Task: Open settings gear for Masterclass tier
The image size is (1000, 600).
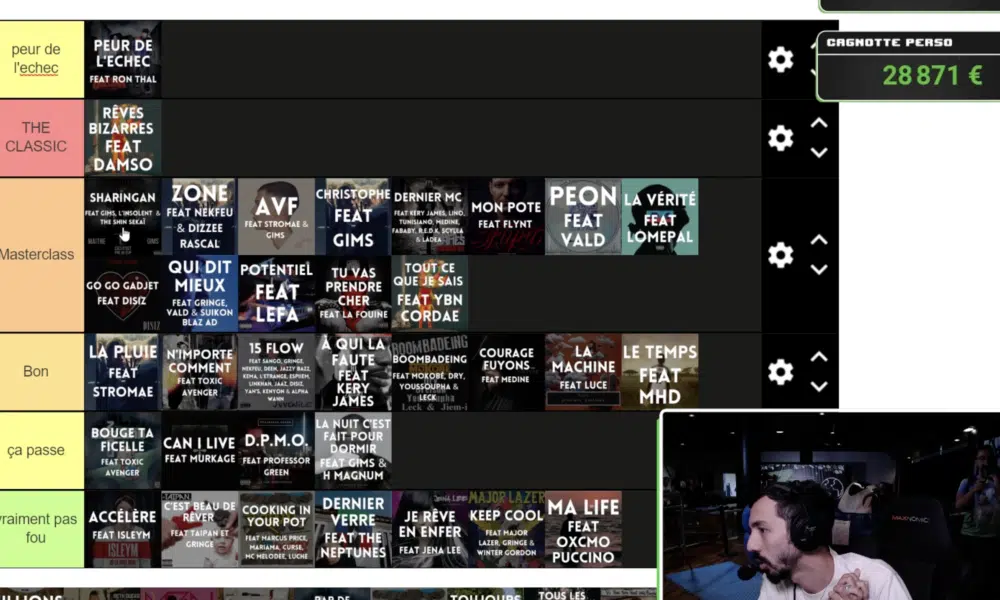Action: [780, 255]
